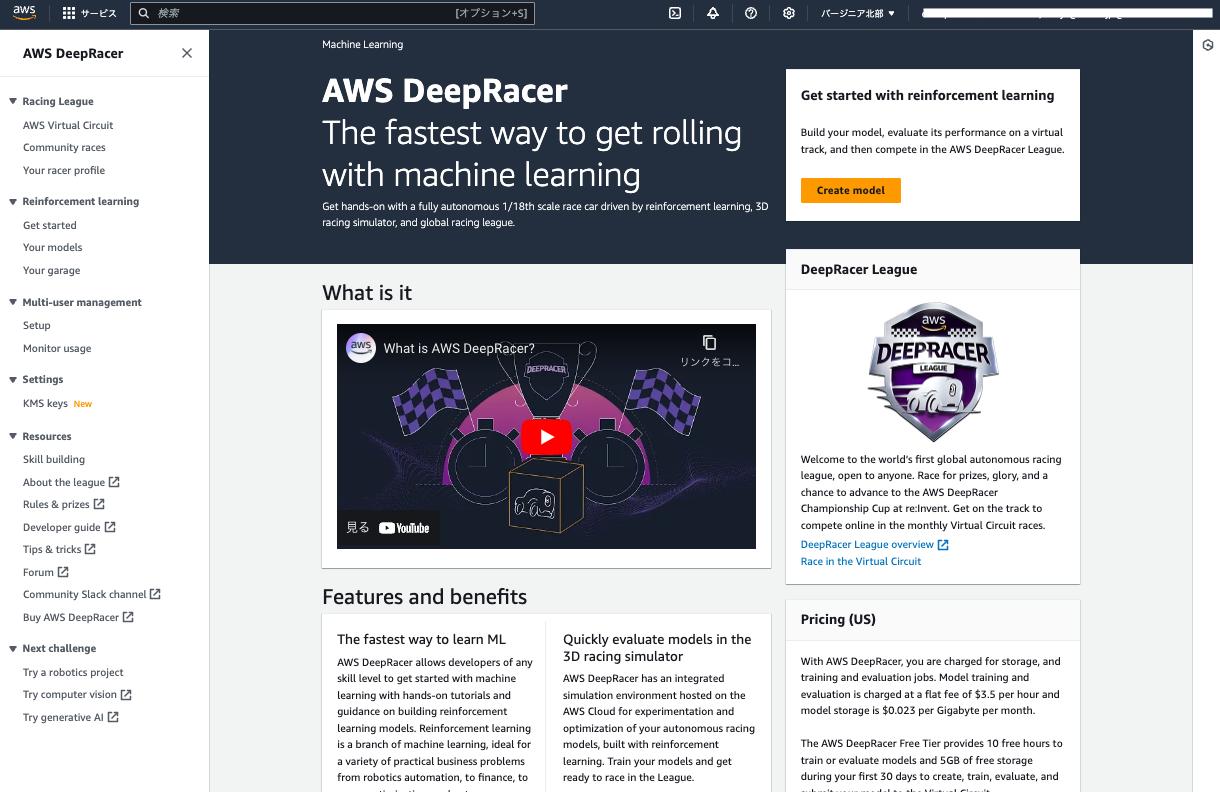Open the About the league link
Screen dimensions: 1220x792
(64, 482)
